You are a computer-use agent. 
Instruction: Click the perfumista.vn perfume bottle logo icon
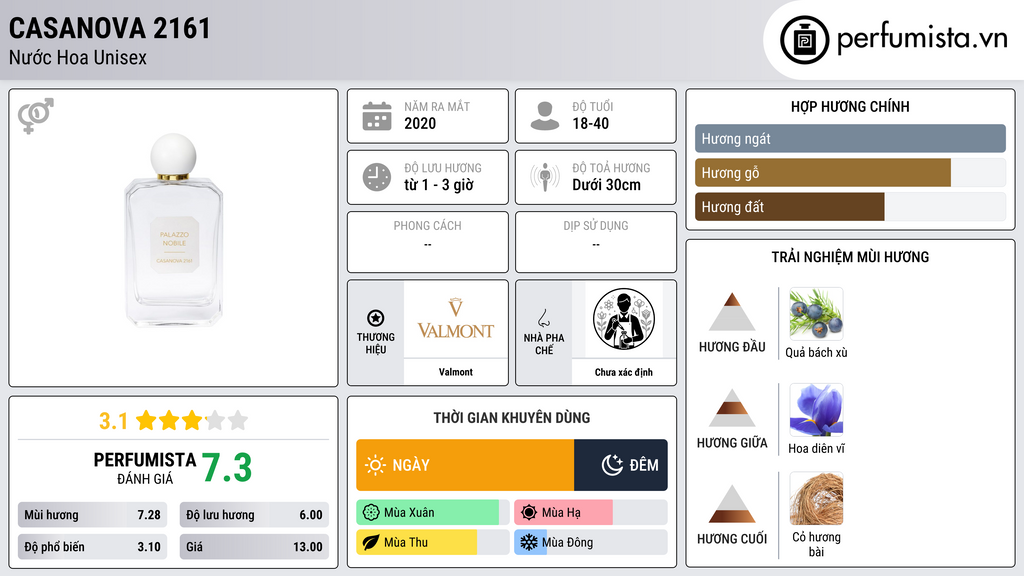point(804,40)
